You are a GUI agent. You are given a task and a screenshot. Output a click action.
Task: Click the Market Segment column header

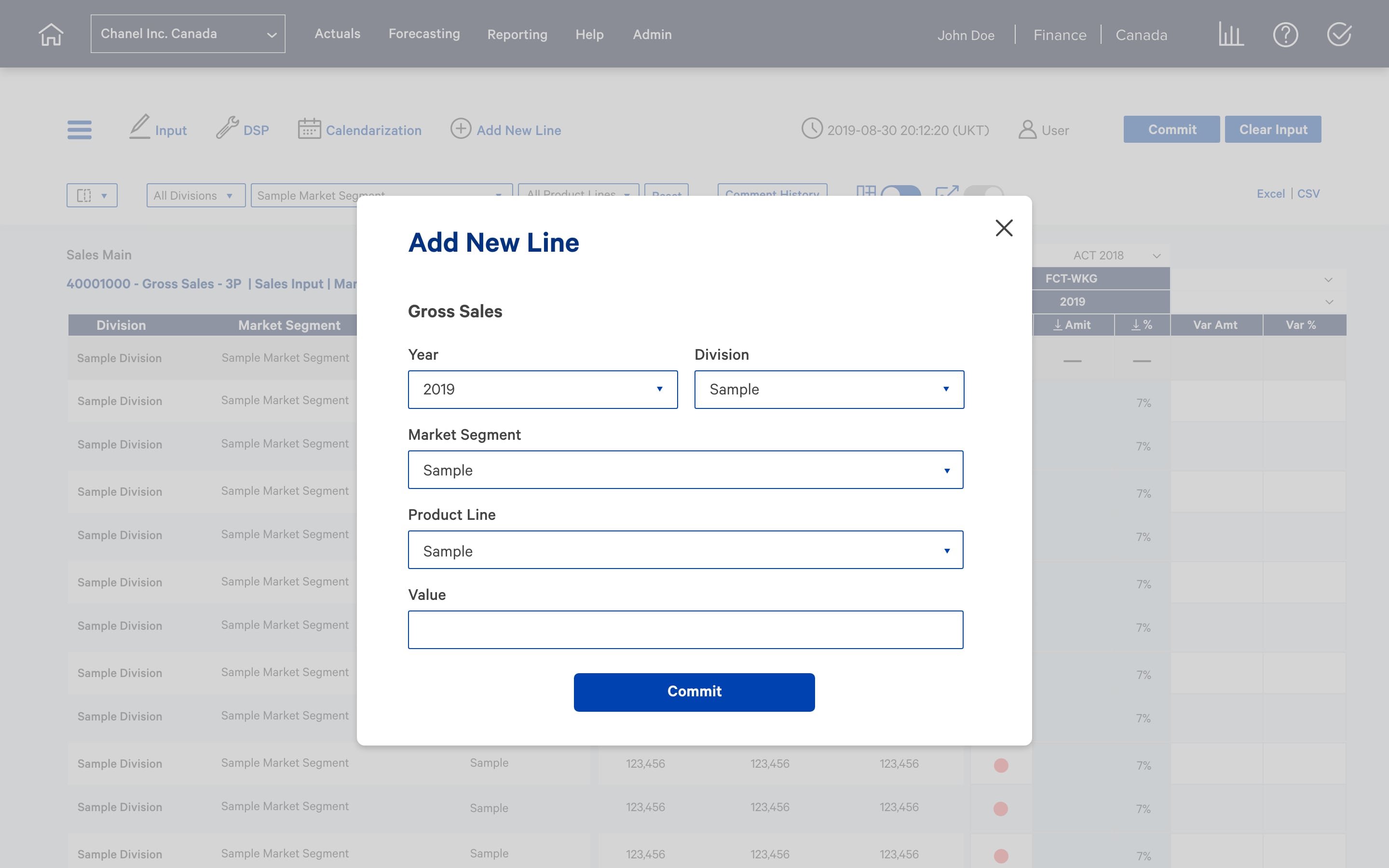289,325
